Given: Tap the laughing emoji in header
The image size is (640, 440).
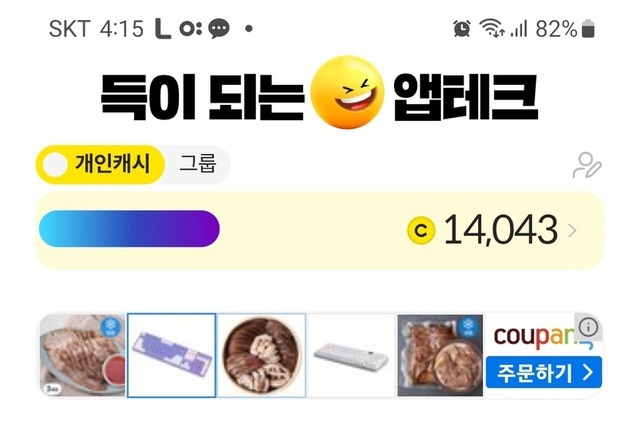Looking at the screenshot, I should point(348,97).
